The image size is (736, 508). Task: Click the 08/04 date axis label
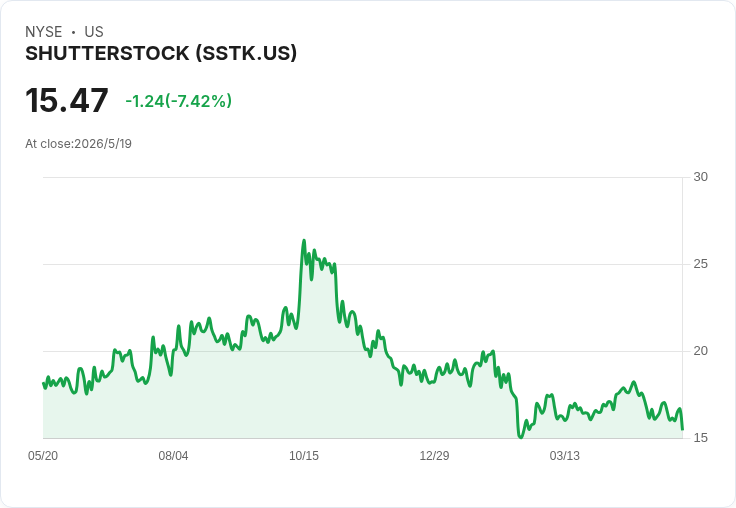point(173,455)
